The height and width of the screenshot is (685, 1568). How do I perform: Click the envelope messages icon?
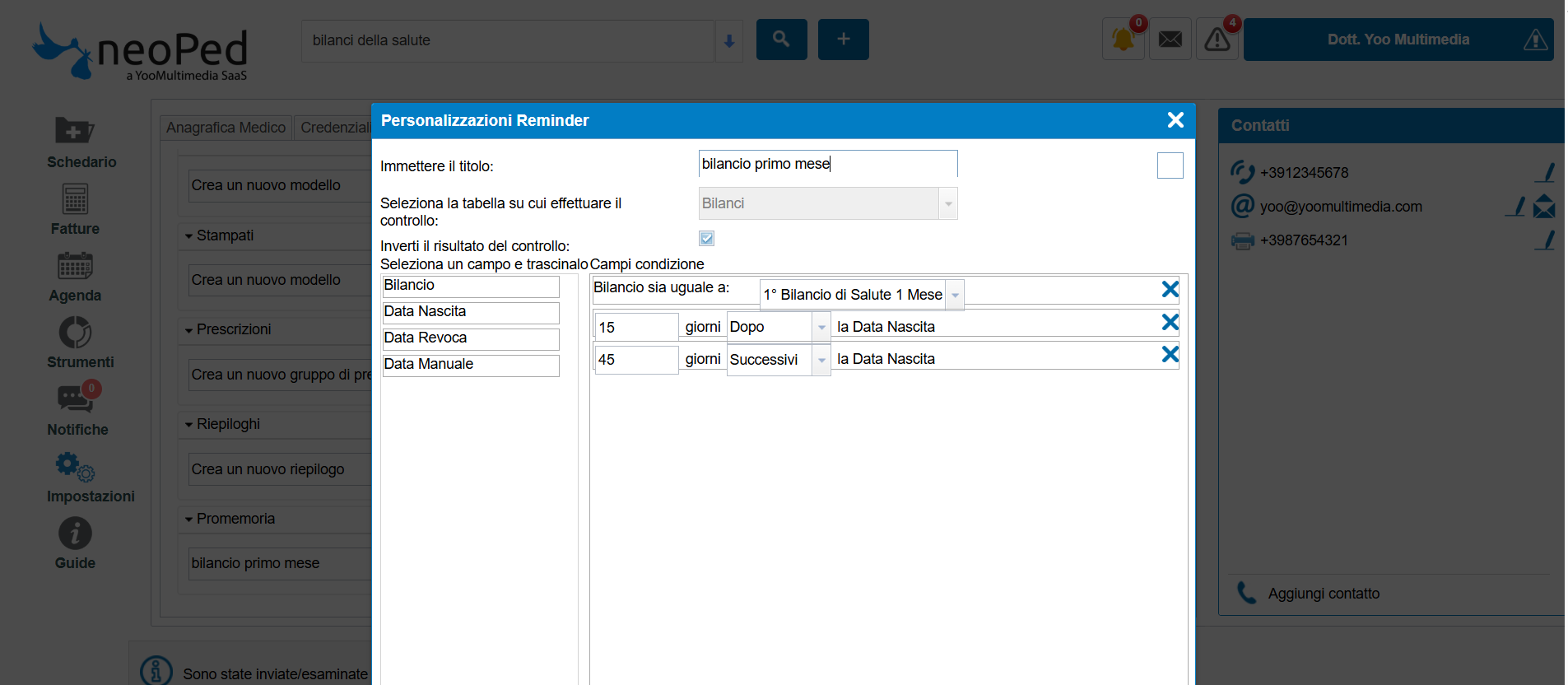coord(1170,40)
